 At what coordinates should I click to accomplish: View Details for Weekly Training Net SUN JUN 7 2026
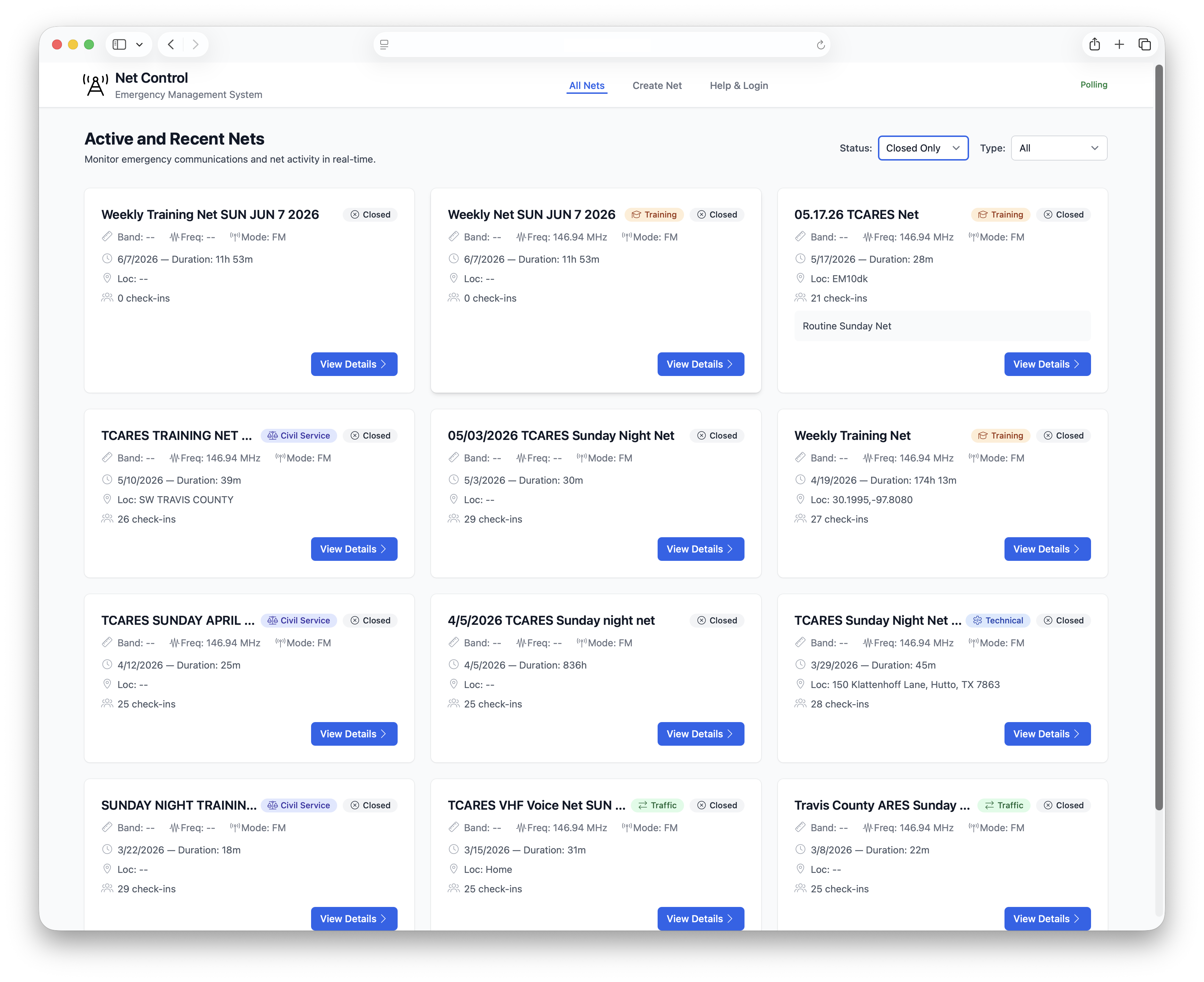354,364
